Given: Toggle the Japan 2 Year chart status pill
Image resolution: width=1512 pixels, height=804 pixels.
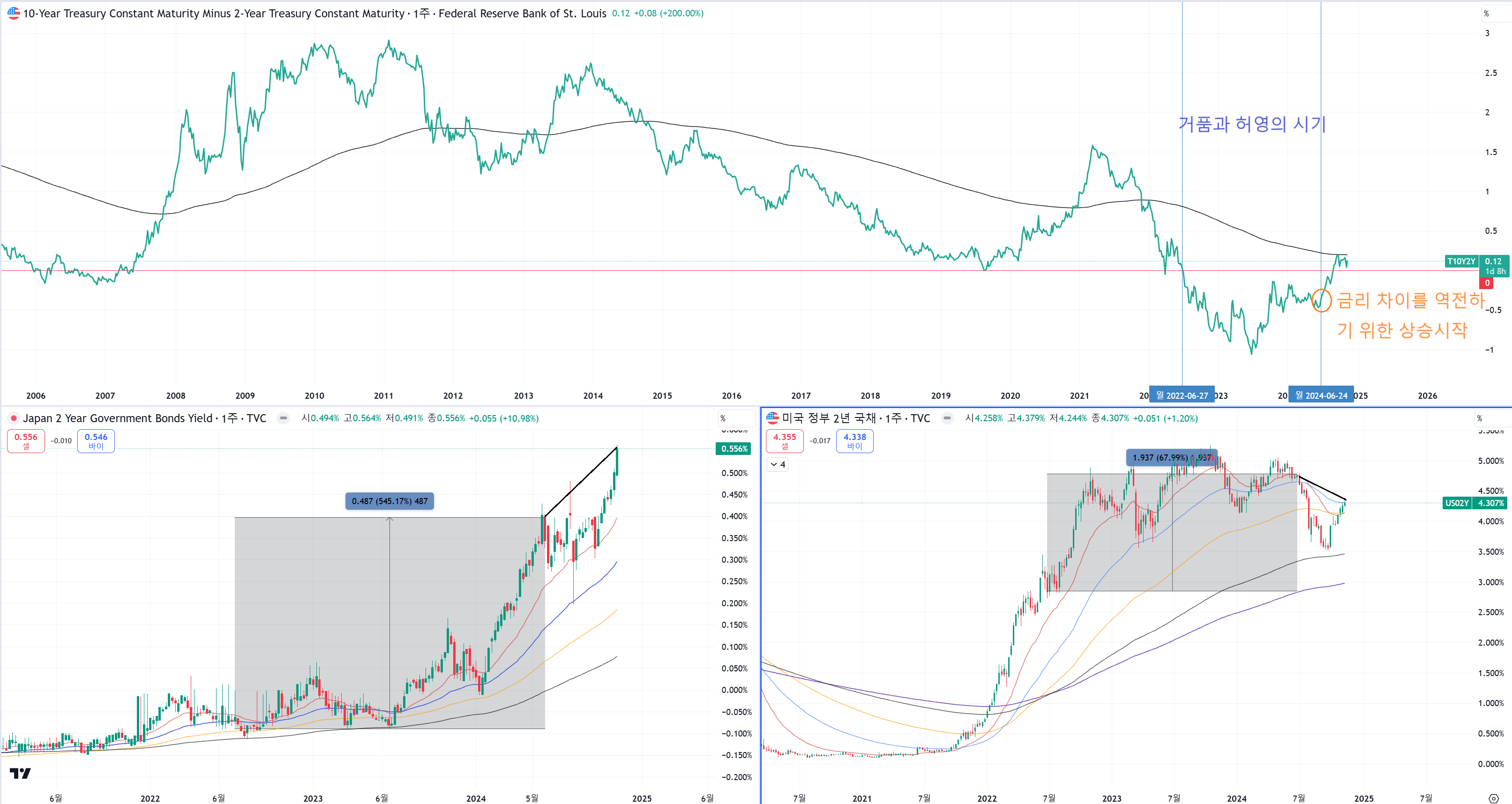Looking at the screenshot, I should coord(284,418).
